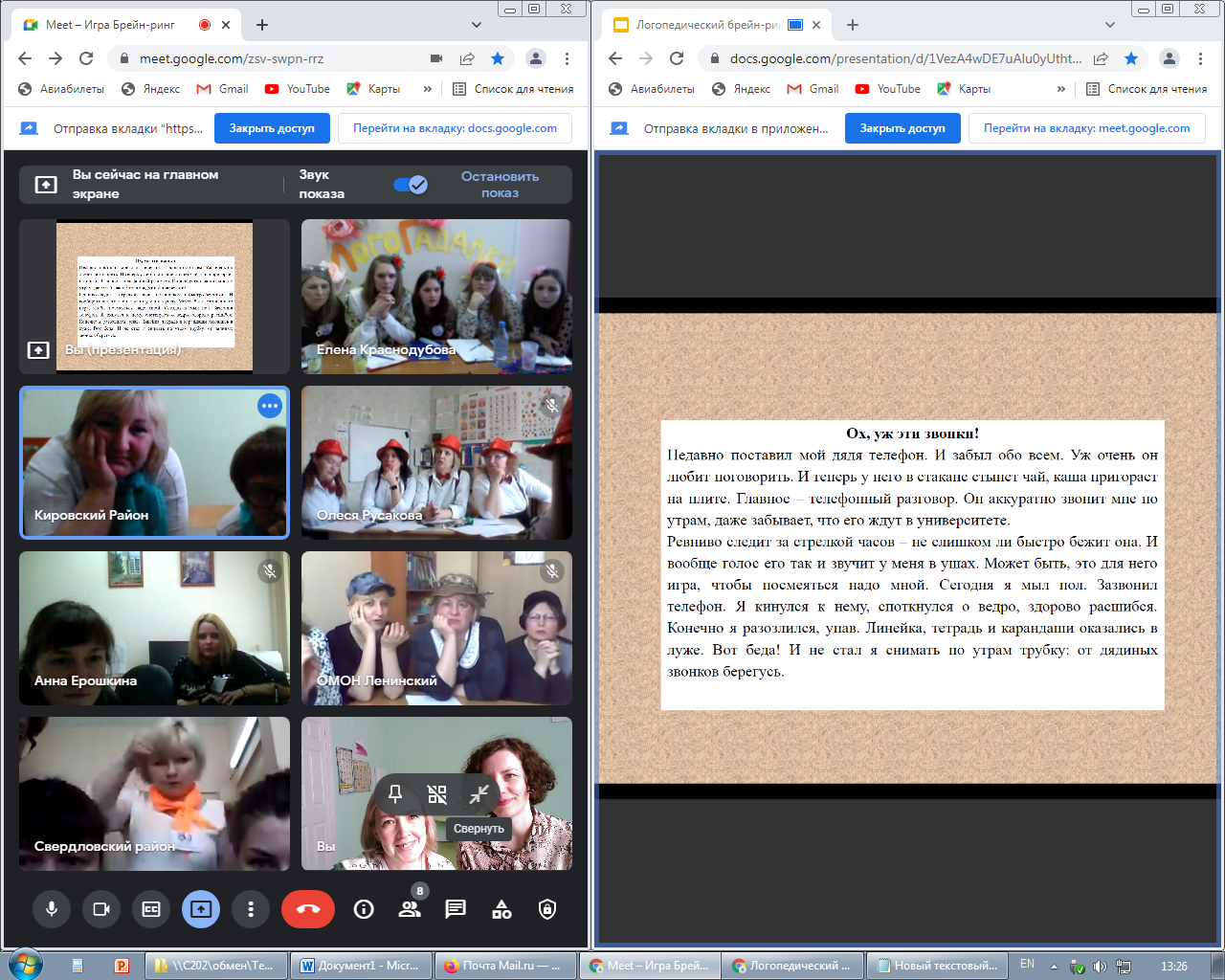Open tab search dropdown in right browser

point(1110,25)
